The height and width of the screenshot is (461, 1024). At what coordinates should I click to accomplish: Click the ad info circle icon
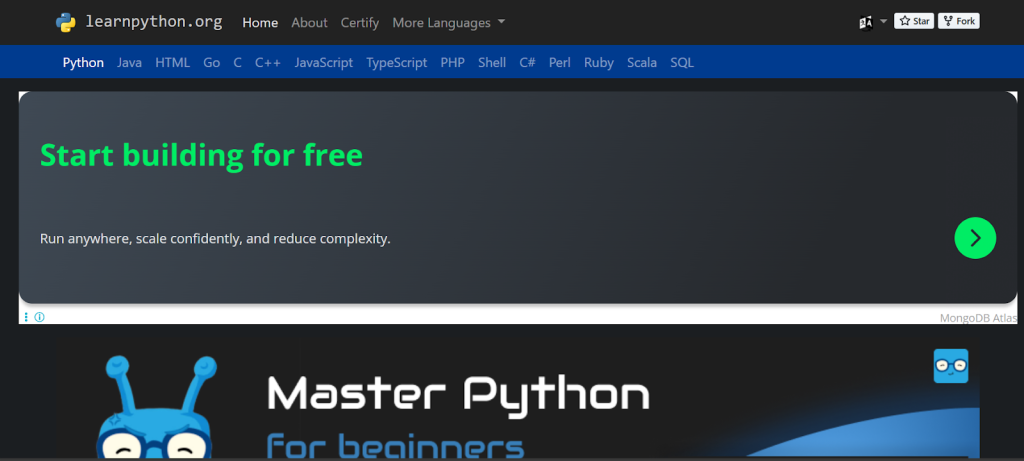click(40, 317)
